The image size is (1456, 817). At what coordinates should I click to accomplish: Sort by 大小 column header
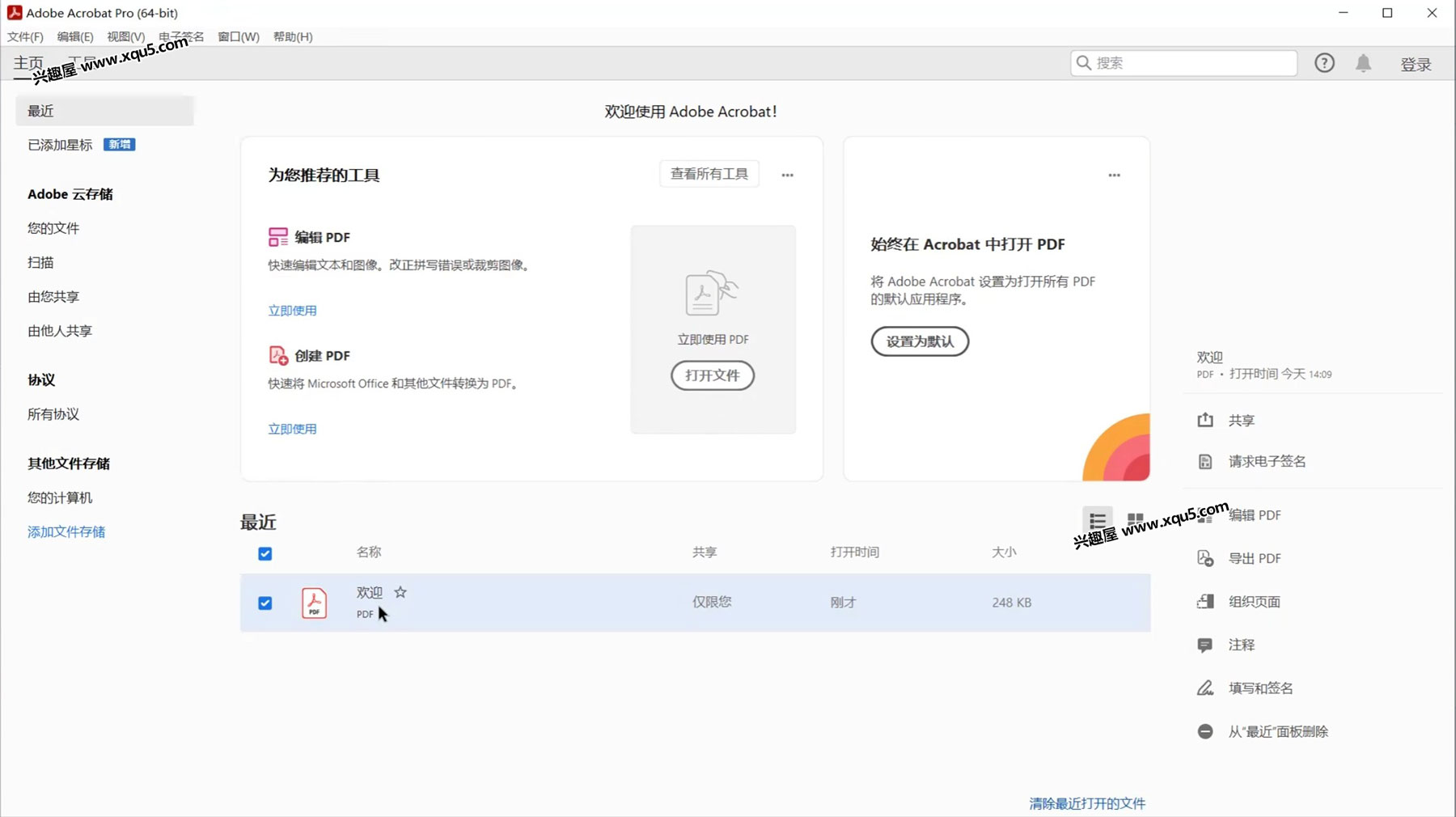pyautogui.click(x=1004, y=552)
